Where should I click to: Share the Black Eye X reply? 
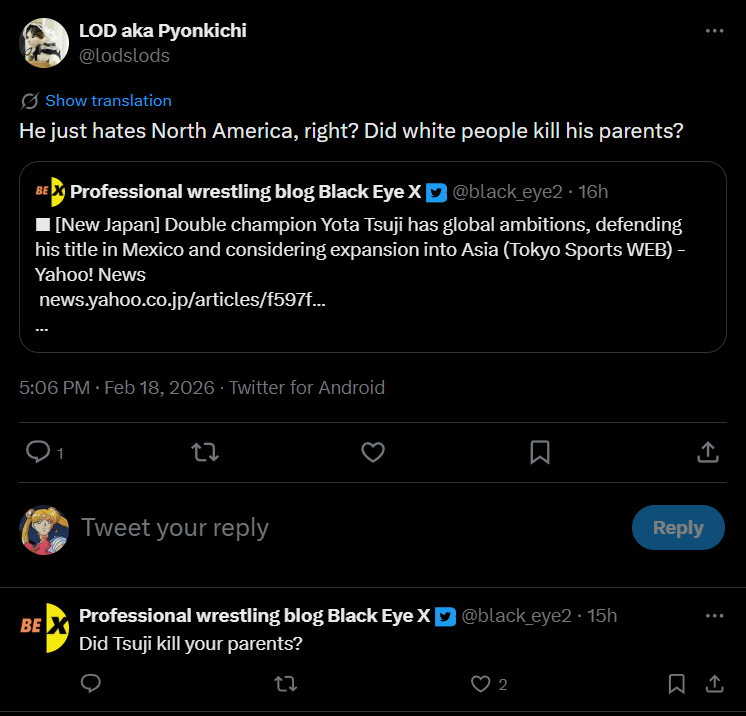715,684
